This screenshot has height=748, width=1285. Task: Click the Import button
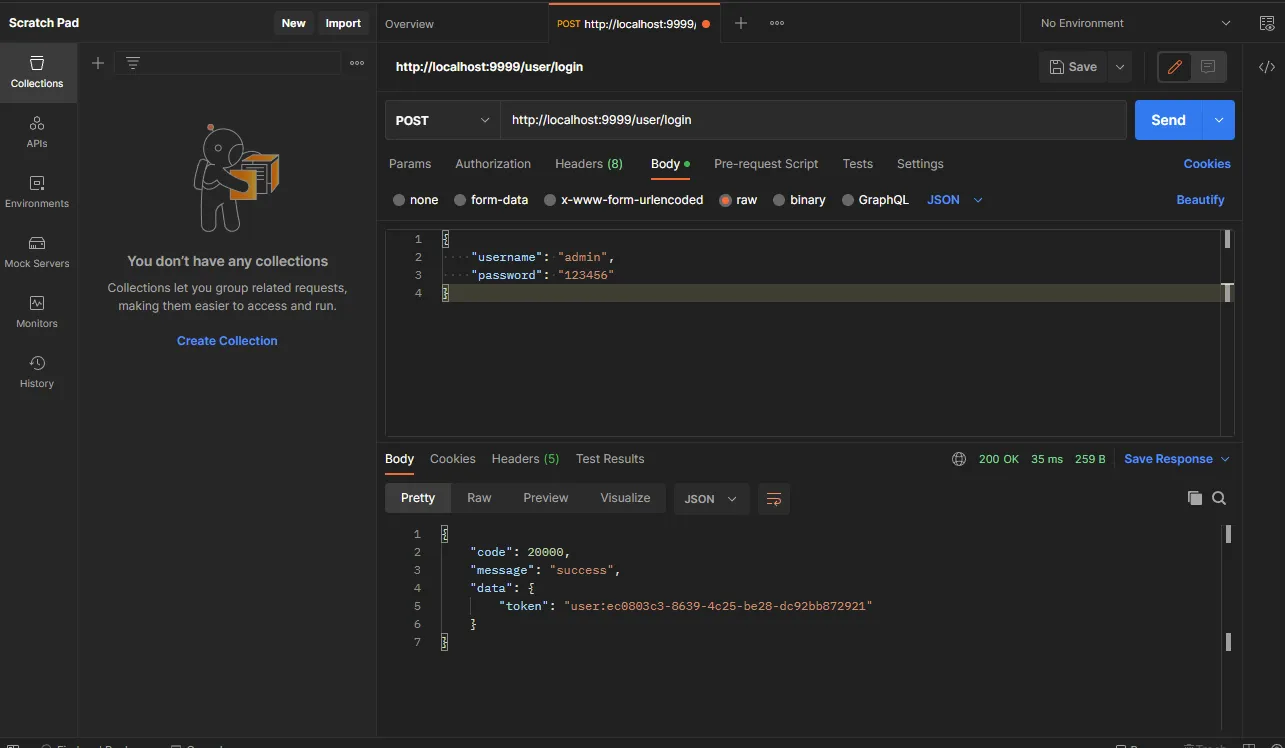pyautogui.click(x=343, y=23)
